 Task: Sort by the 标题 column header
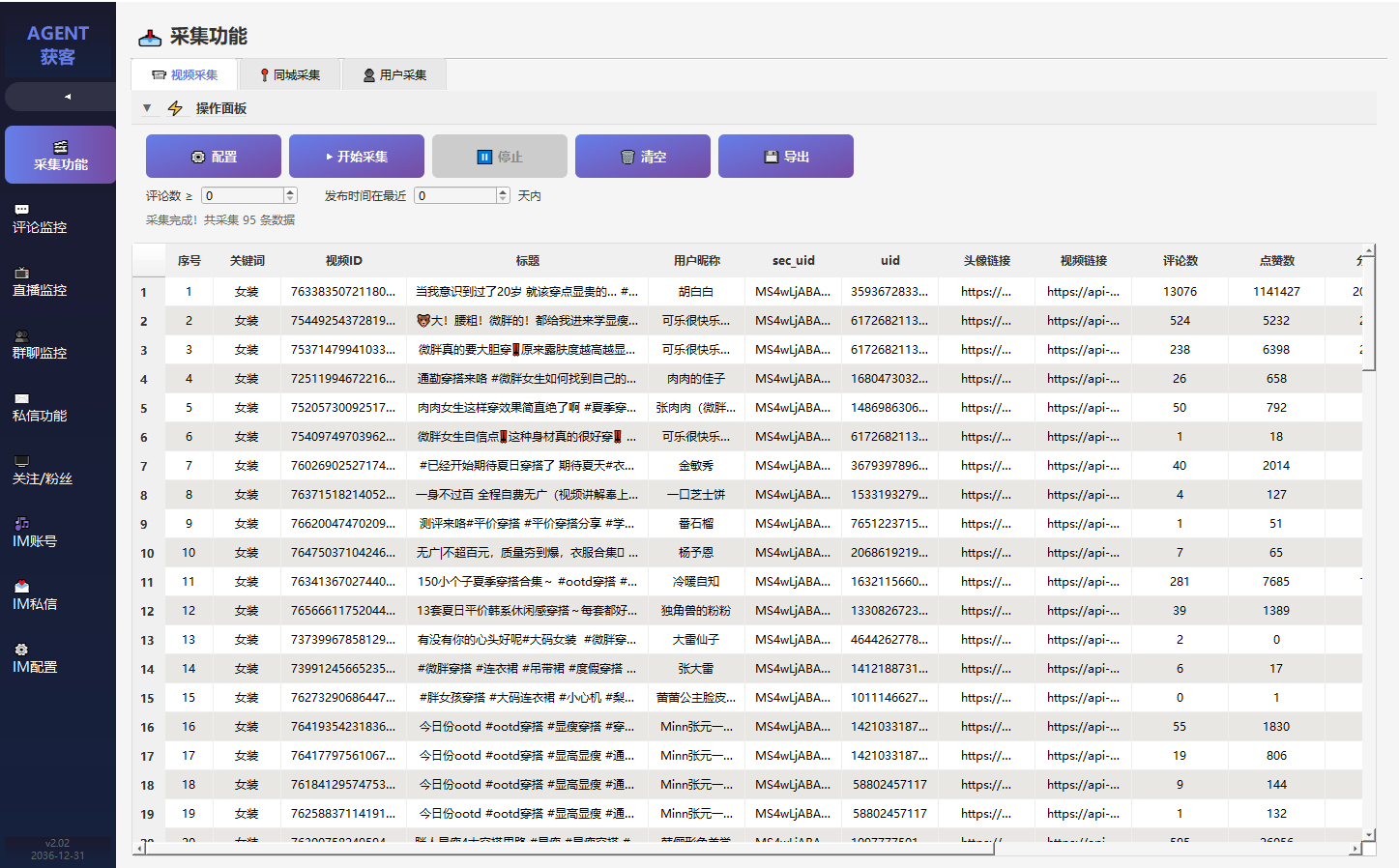pyautogui.click(x=528, y=261)
